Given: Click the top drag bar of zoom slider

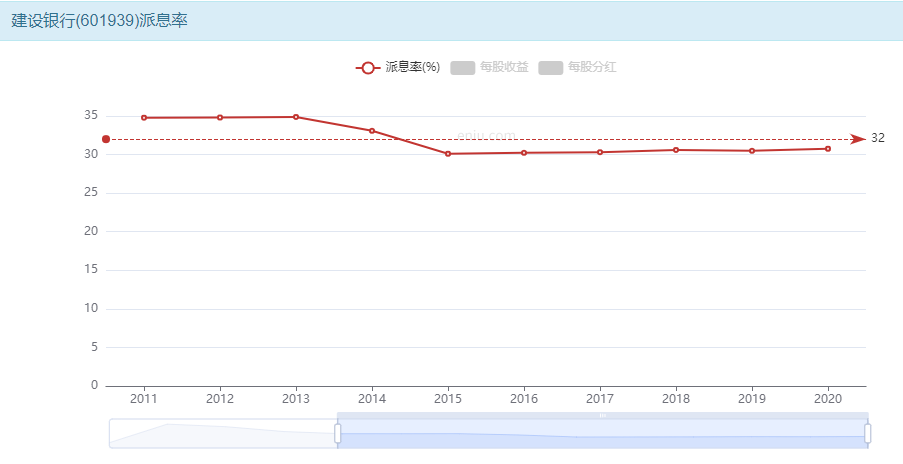Looking at the screenshot, I should tap(602, 415).
